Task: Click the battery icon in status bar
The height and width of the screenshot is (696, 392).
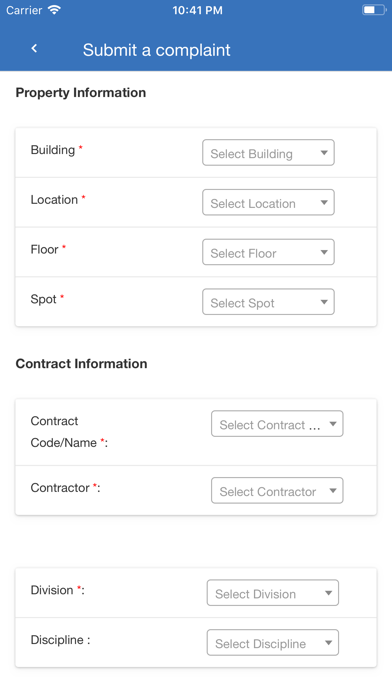Action: tap(374, 10)
